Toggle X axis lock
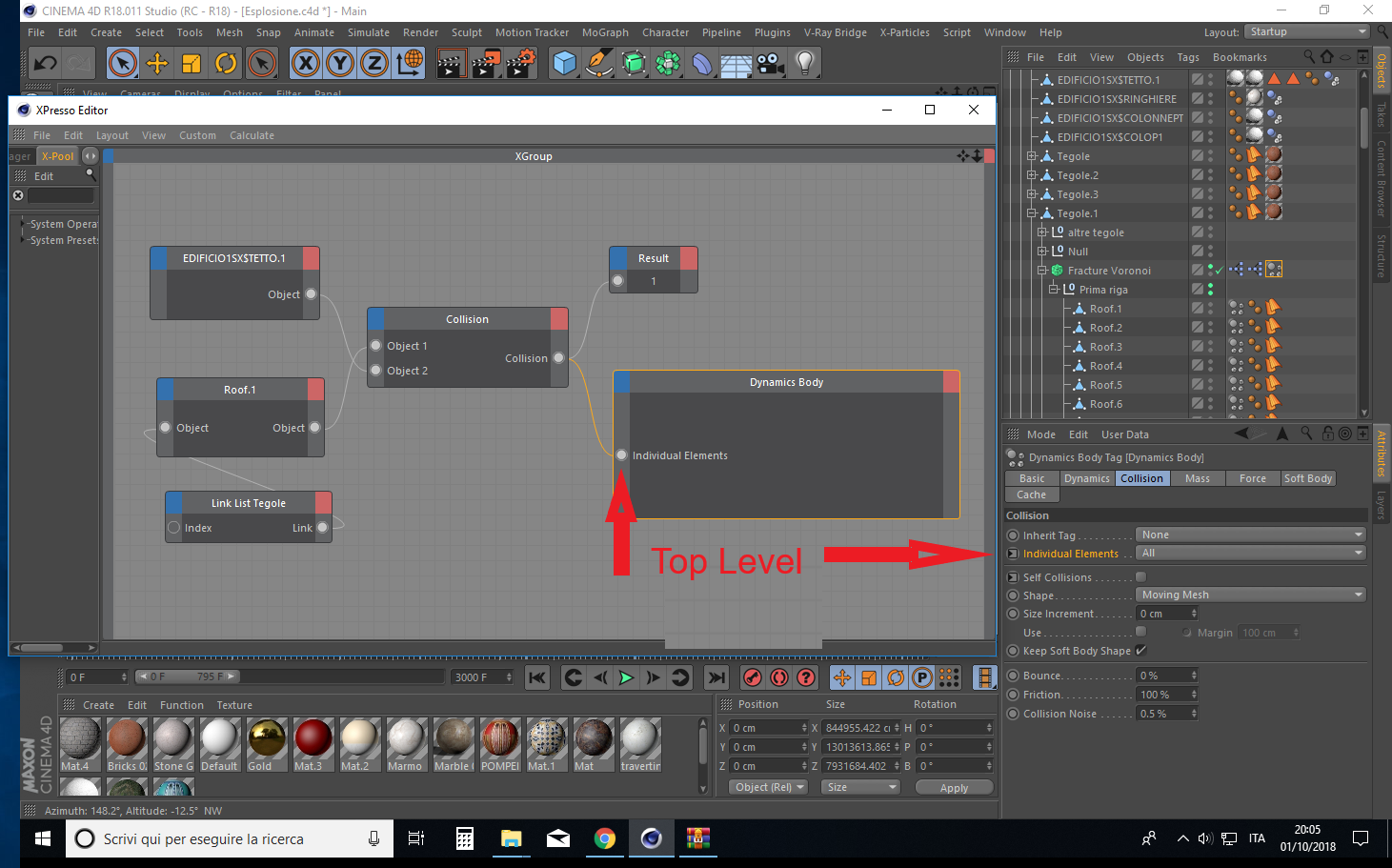This screenshot has width=1392, height=868. pos(305,64)
